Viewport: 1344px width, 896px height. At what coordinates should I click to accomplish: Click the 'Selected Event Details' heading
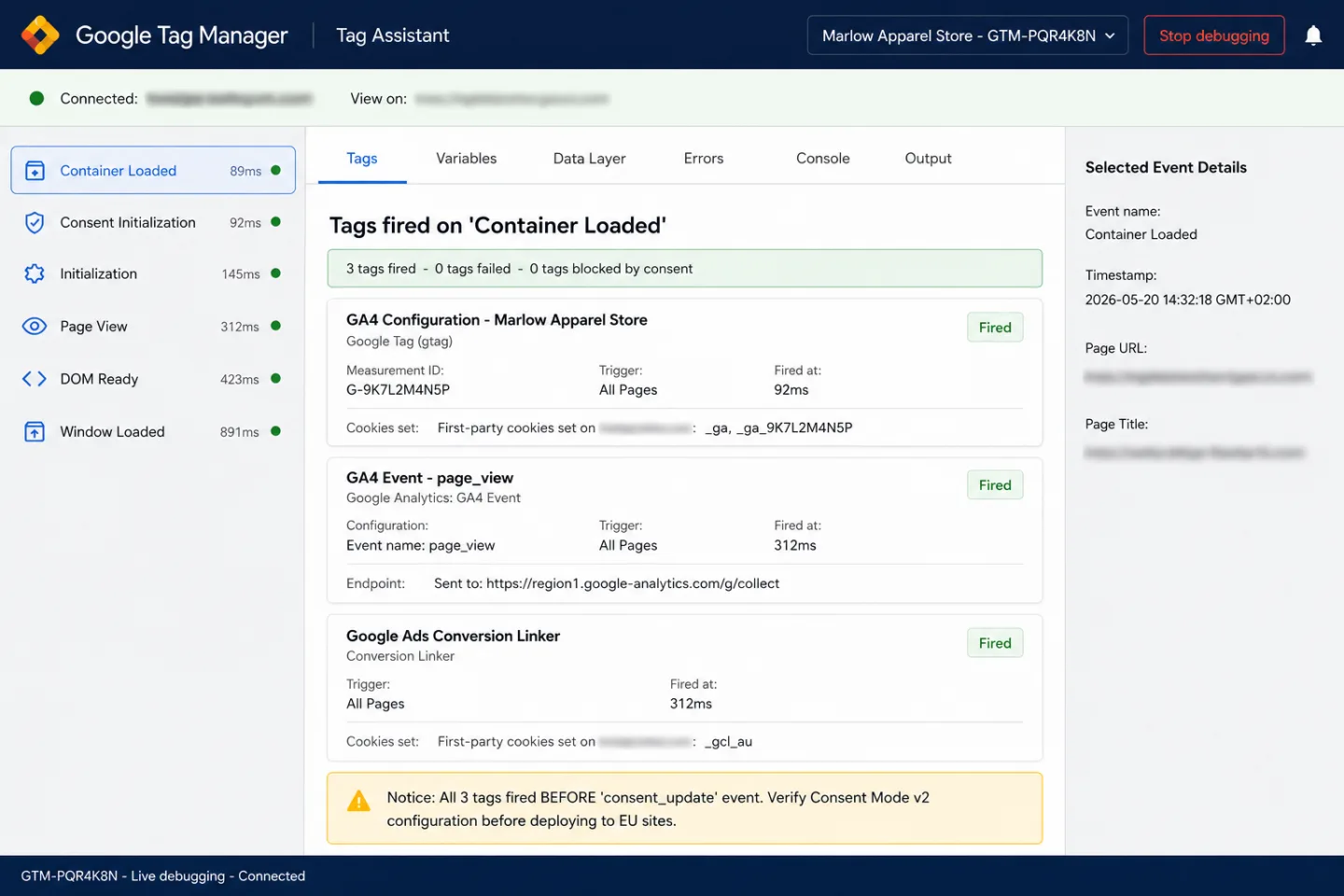pyautogui.click(x=1166, y=167)
